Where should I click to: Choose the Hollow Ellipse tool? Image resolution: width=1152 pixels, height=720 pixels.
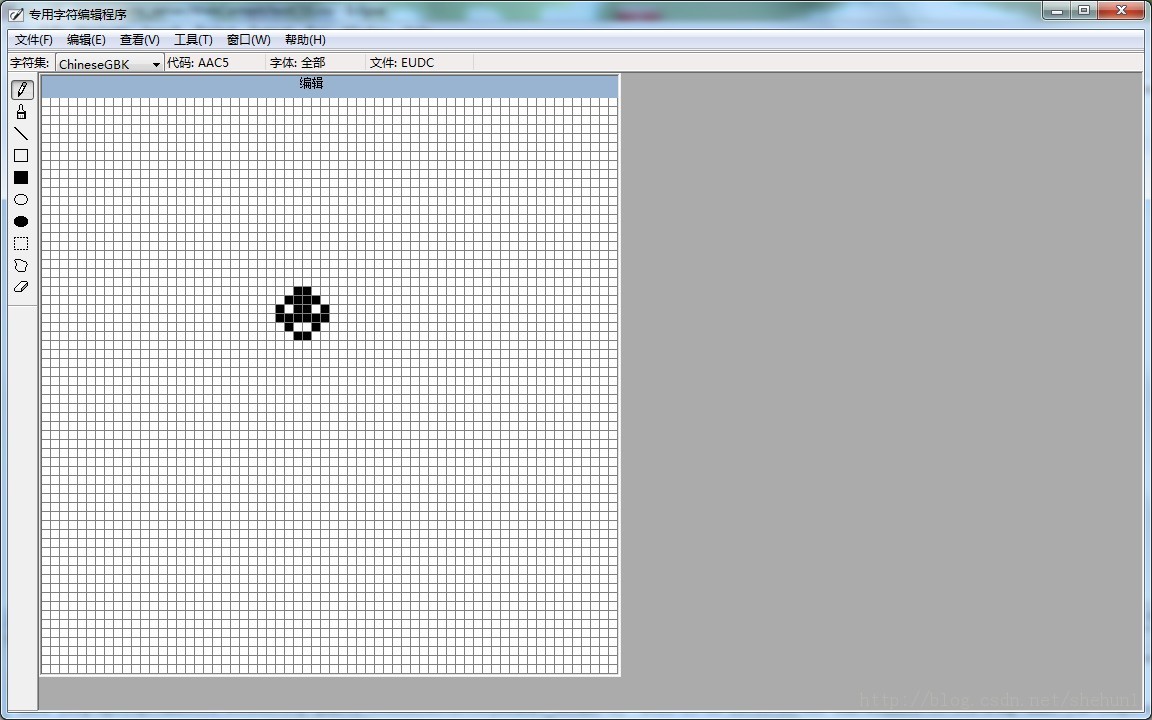tap(21, 200)
